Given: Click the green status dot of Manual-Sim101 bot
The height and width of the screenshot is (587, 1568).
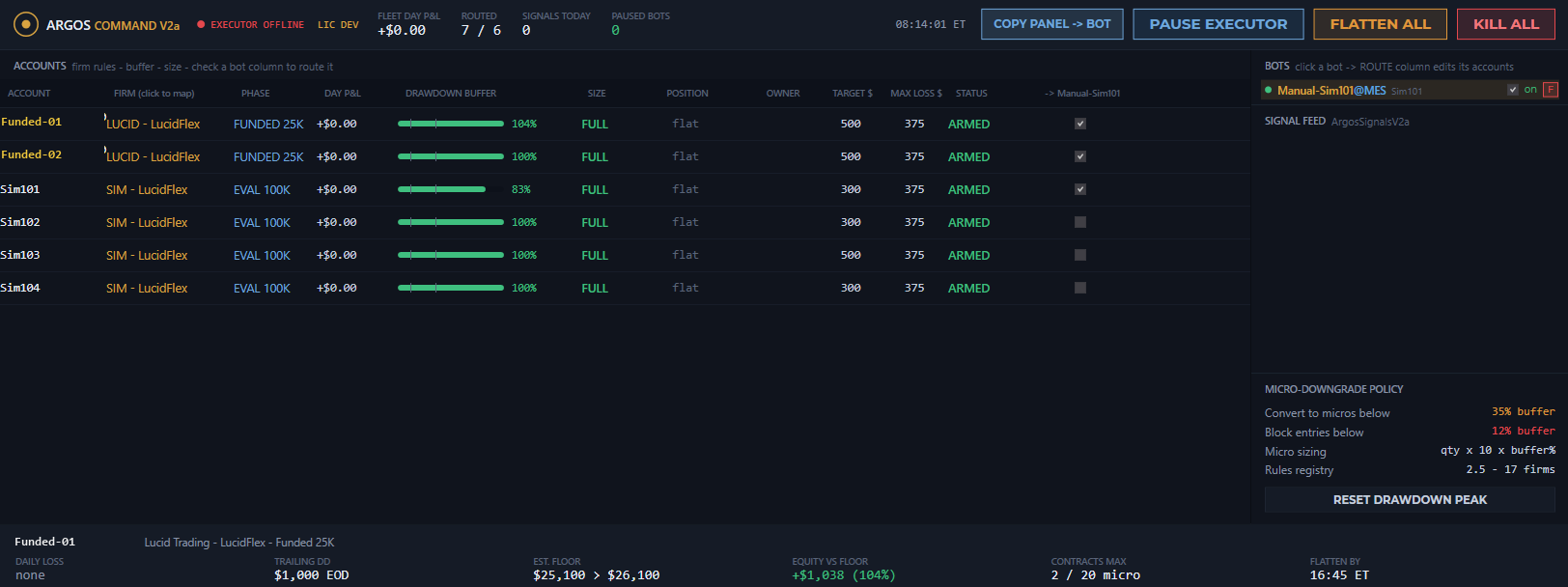Looking at the screenshot, I should click(1269, 90).
